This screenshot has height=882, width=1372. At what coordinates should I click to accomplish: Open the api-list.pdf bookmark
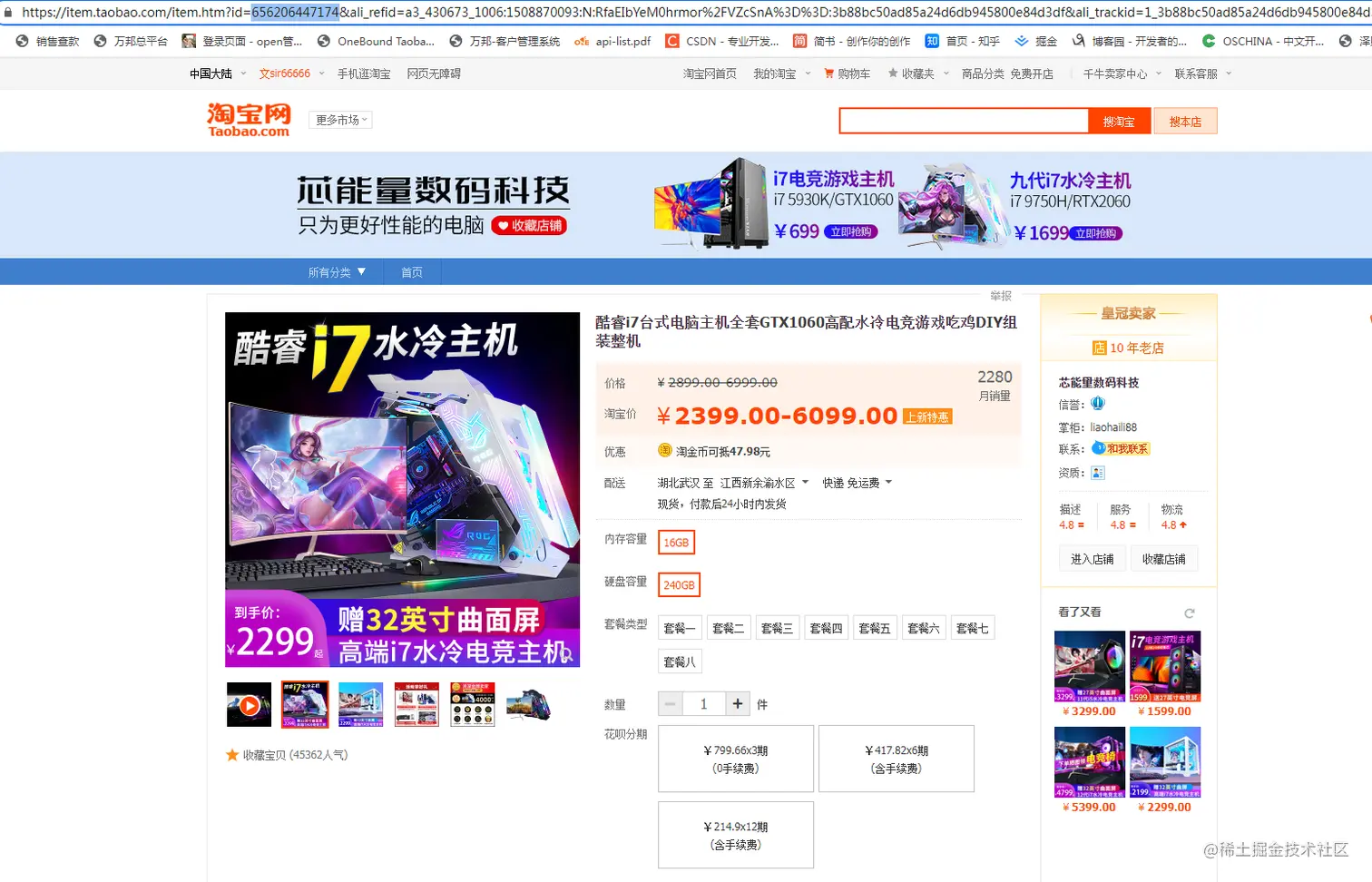pyautogui.click(x=612, y=42)
